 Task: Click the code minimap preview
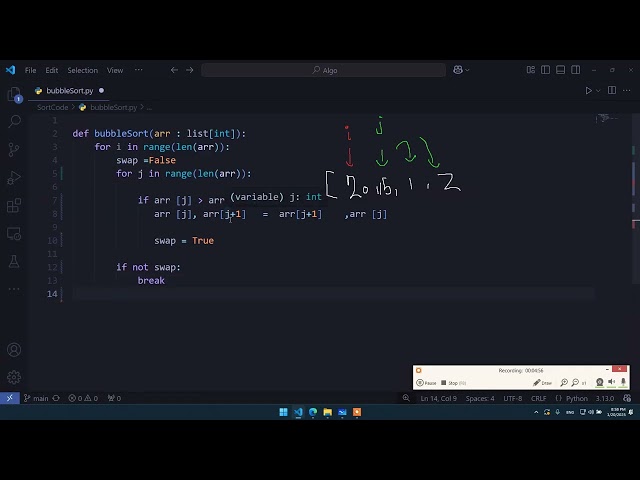point(609,118)
